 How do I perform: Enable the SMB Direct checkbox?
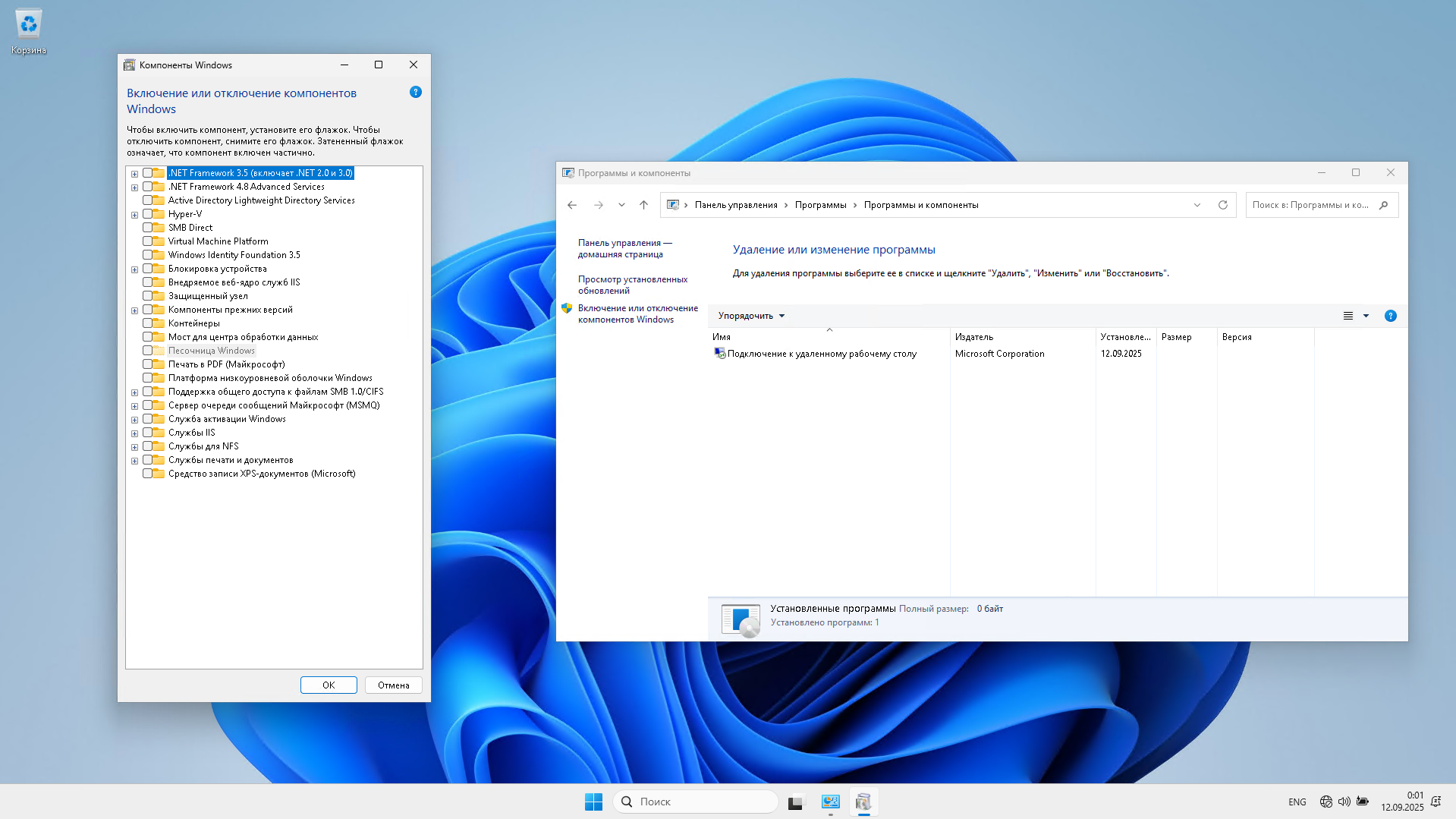tap(147, 228)
